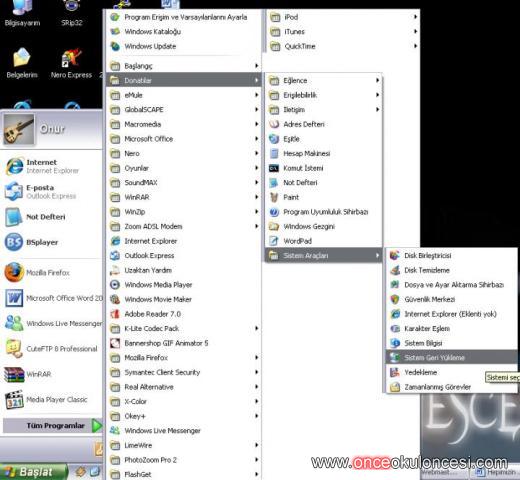520x480 pixels.
Task: Click the Zamanlanmış Görevler icon
Action: click(x=395, y=387)
